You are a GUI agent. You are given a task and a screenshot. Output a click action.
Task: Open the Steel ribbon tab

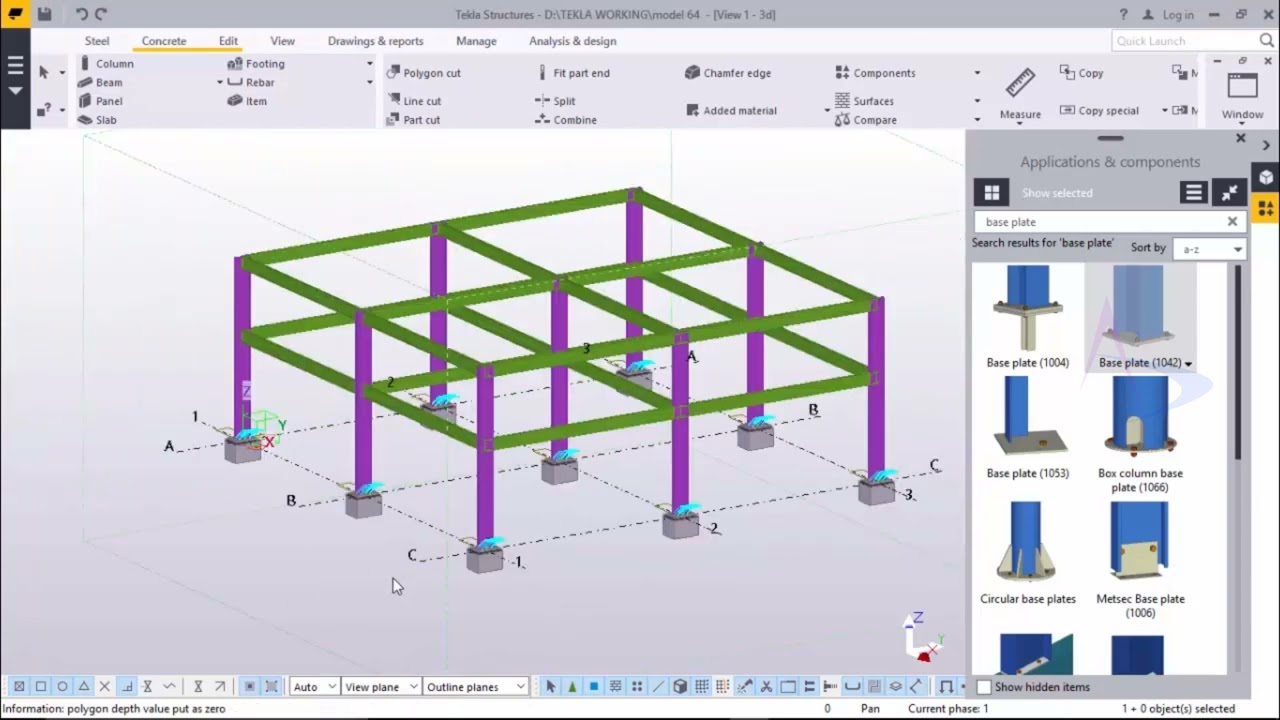click(97, 41)
